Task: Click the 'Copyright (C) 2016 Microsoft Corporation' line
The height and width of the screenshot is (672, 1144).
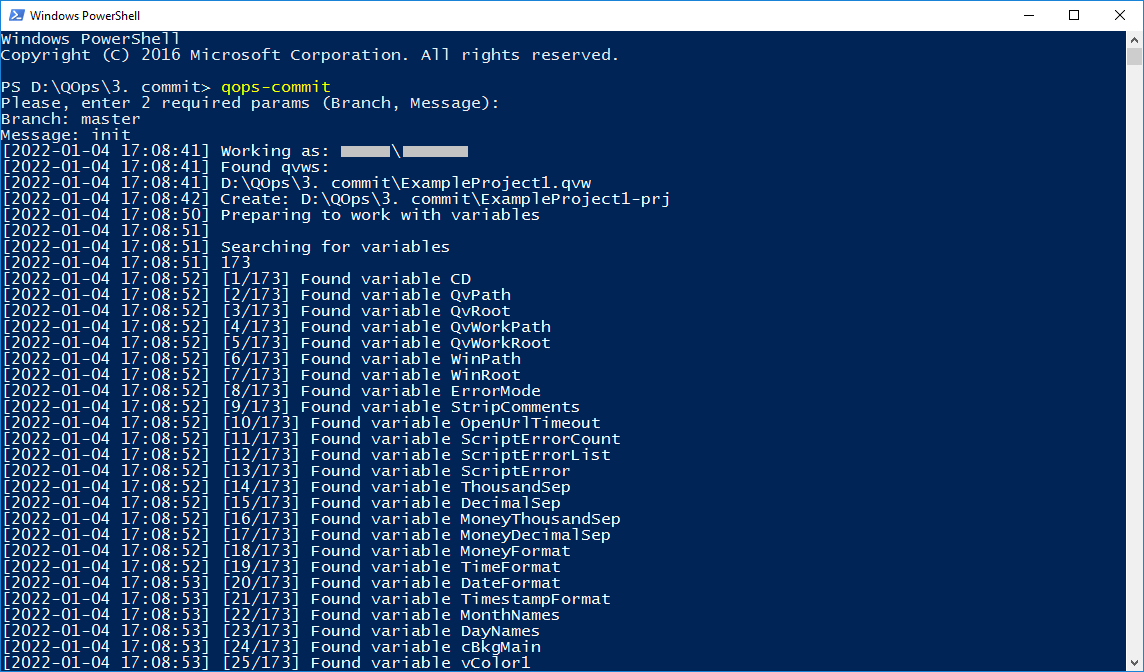Action: [310, 55]
